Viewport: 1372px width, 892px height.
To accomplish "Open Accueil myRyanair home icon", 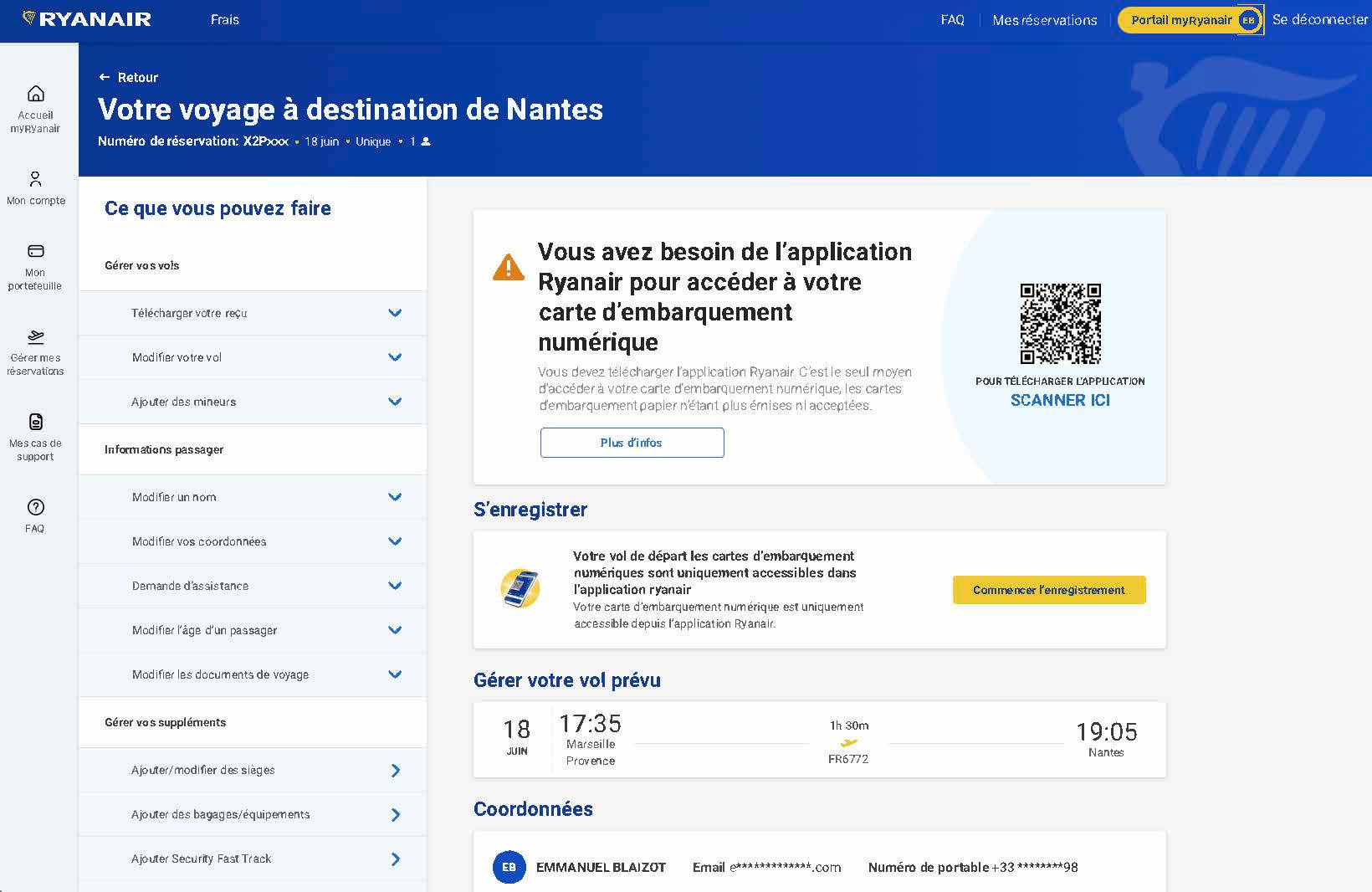I will (x=36, y=94).
